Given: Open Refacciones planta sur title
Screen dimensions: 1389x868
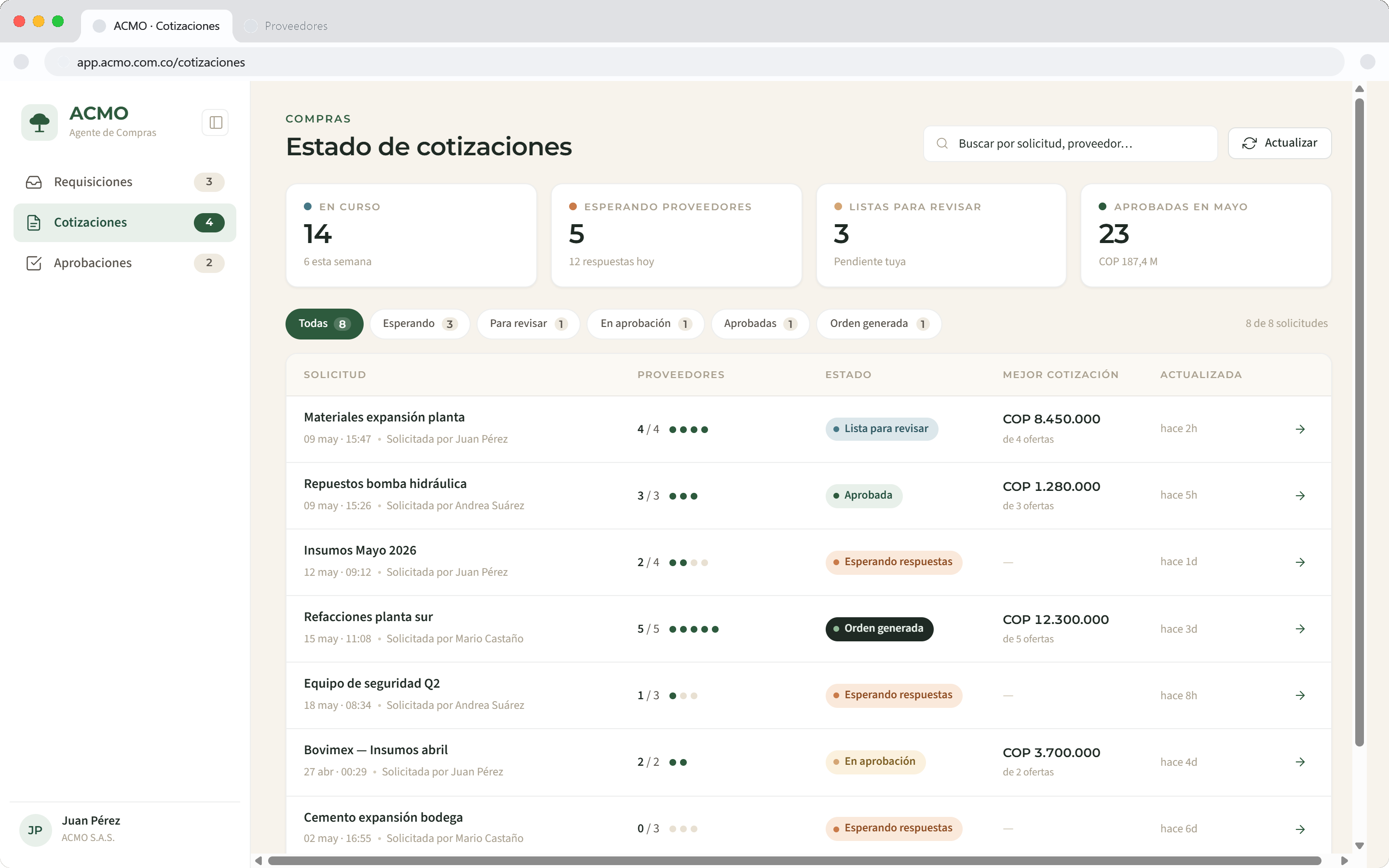Looking at the screenshot, I should pos(368,617).
